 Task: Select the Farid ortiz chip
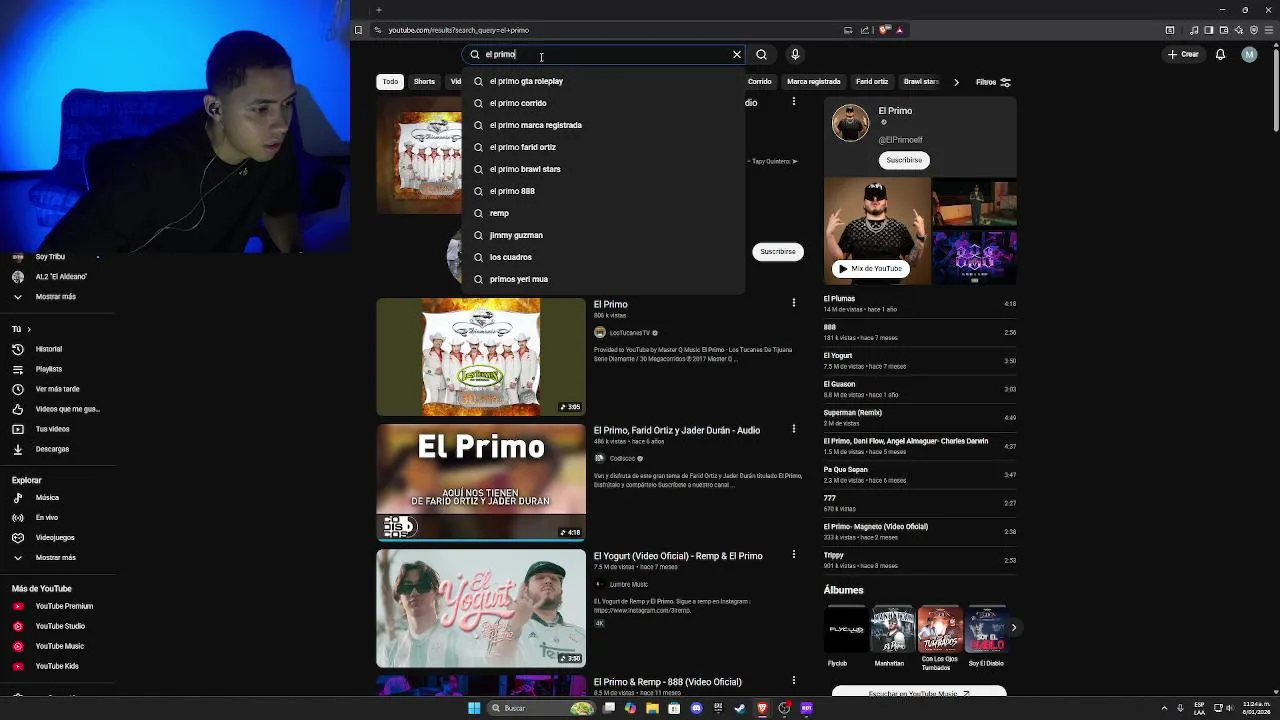(872, 82)
